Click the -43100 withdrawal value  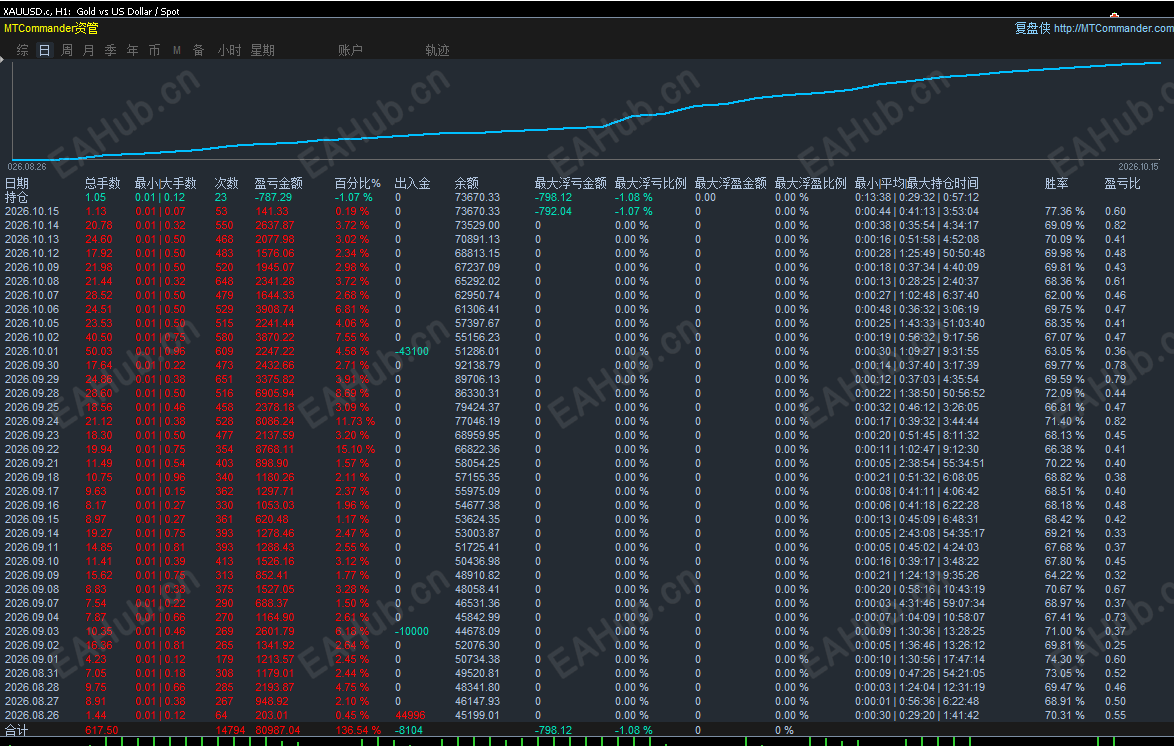[412, 351]
